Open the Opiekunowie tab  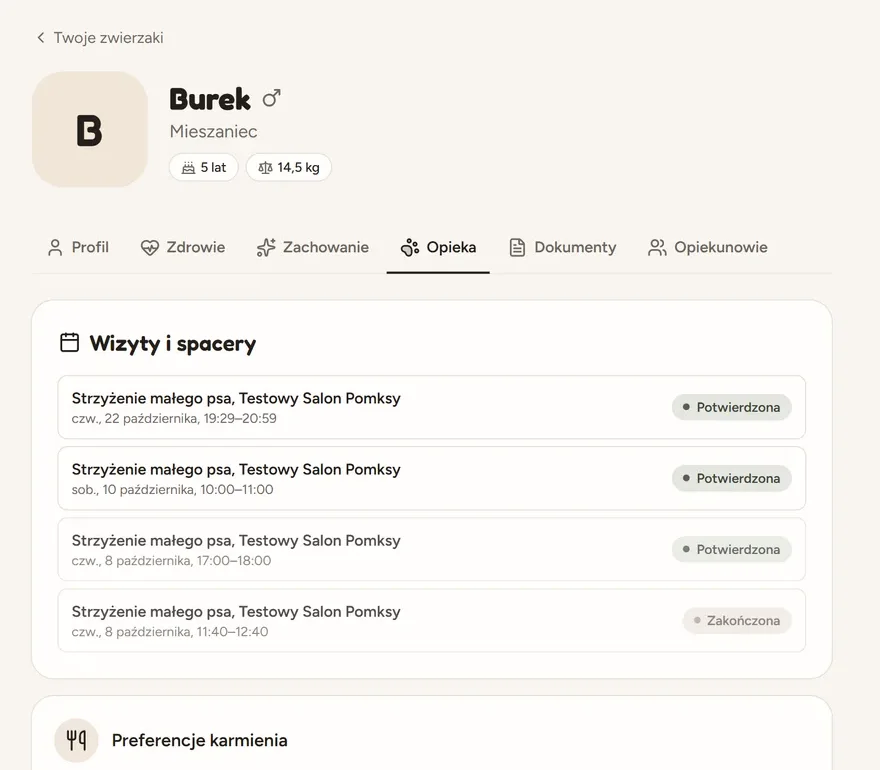tap(708, 248)
